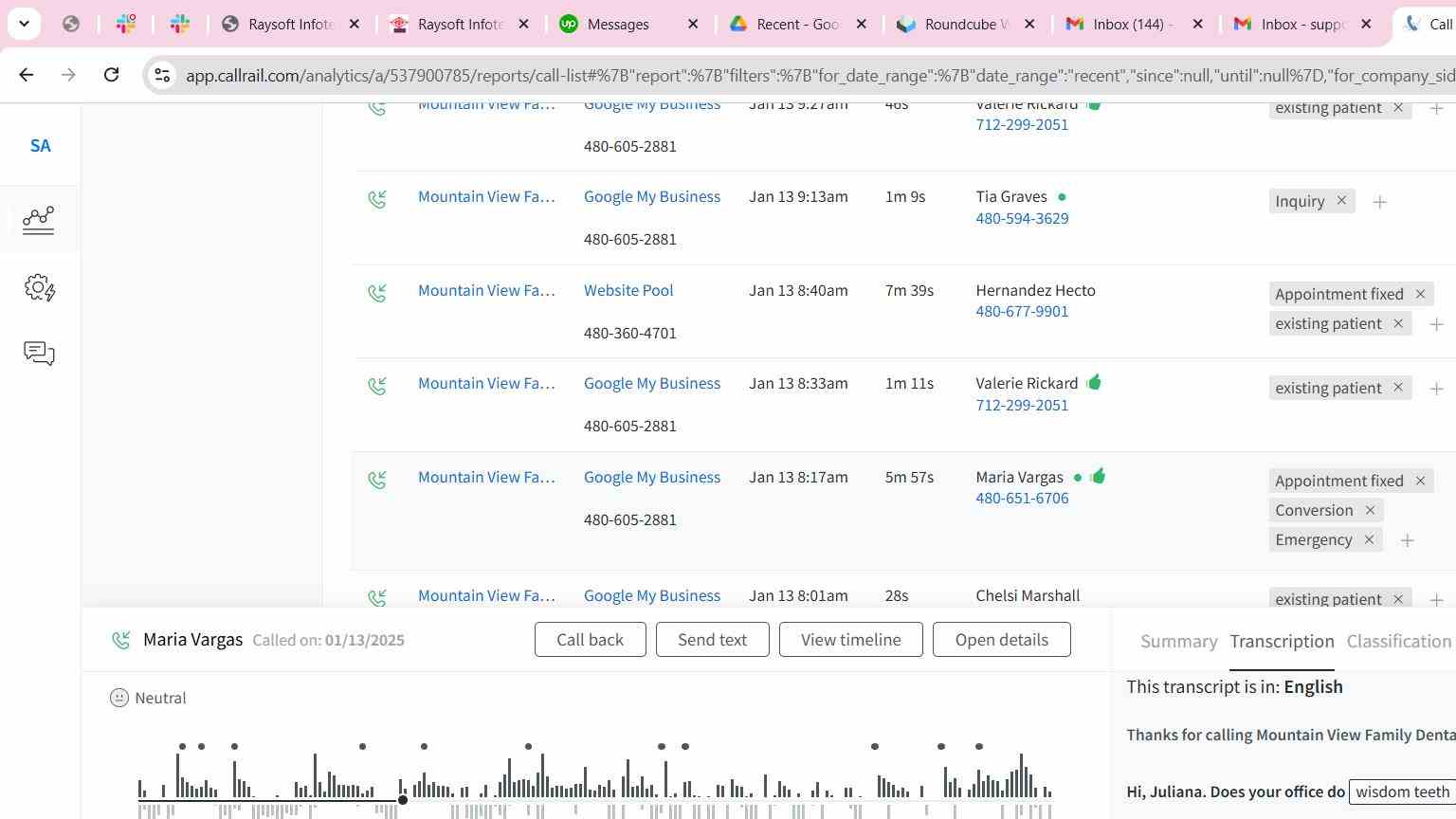
Task: Click thumbs-up icon next to Maria Vargas
Action: click(1097, 476)
